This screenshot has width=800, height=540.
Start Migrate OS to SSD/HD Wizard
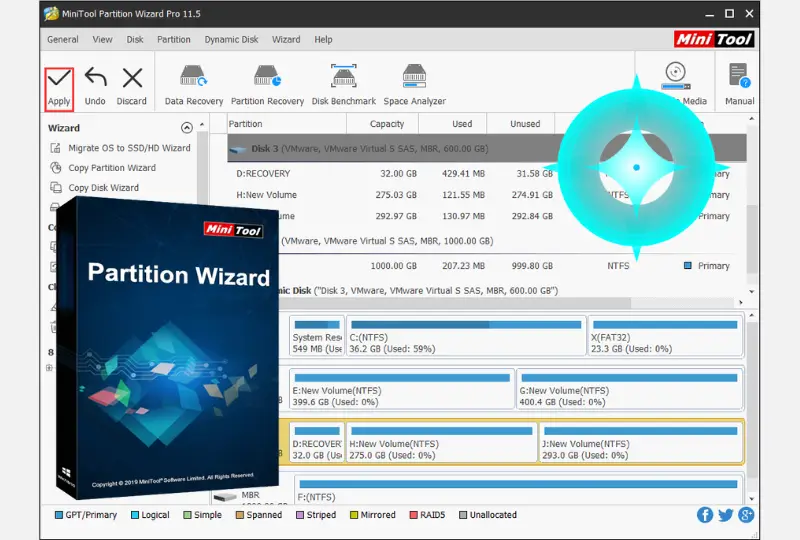120,148
